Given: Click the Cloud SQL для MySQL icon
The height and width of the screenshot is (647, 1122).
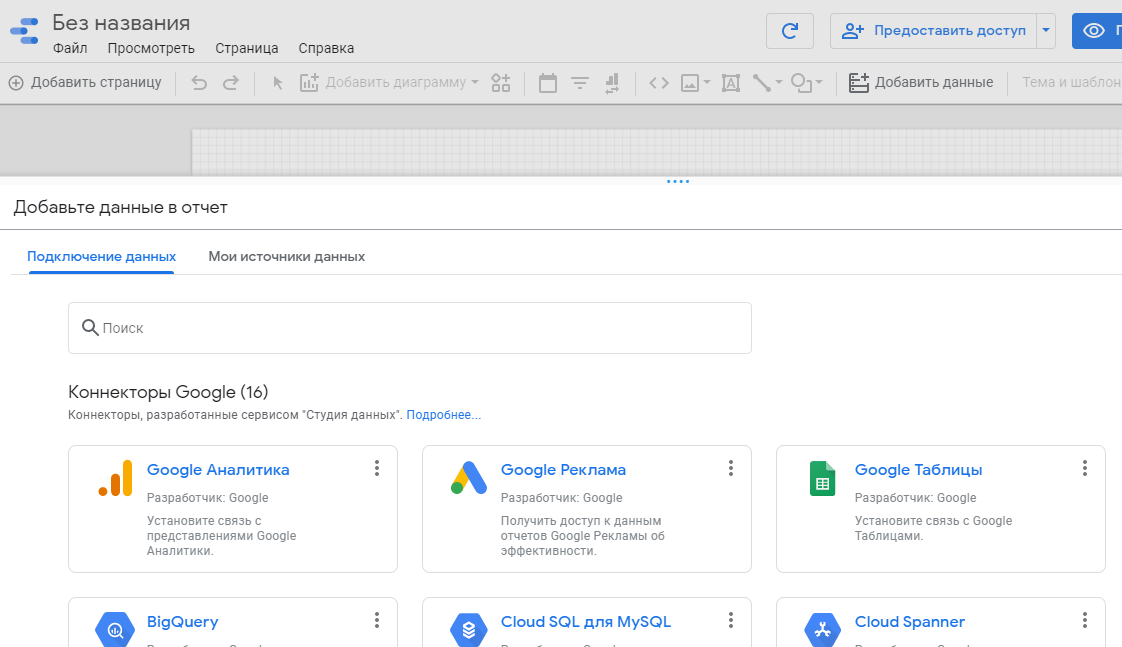Looking at the screenshot, I should 469,630.
